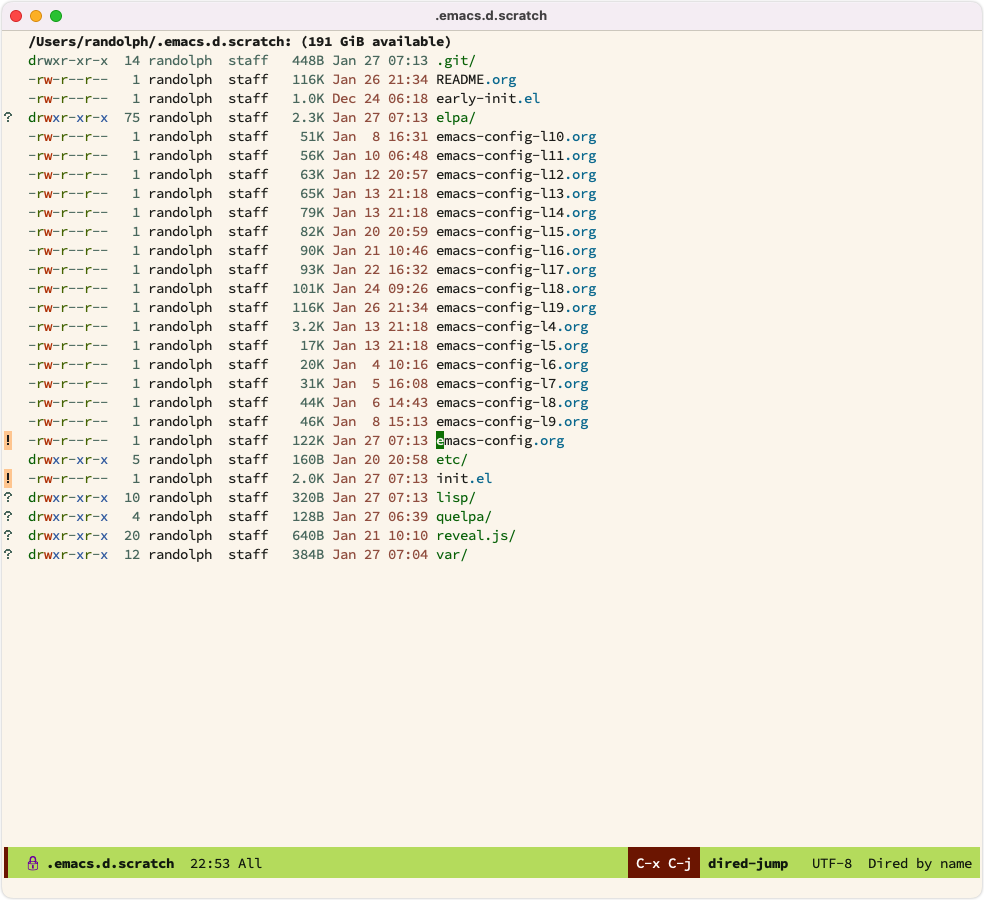Click the UTF-8 encoding indicator
984x900 pixels.
click(832, 864)
